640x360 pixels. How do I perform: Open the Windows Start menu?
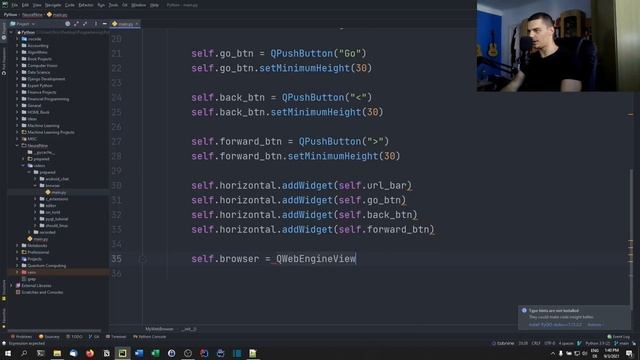(x=8, y=353)
